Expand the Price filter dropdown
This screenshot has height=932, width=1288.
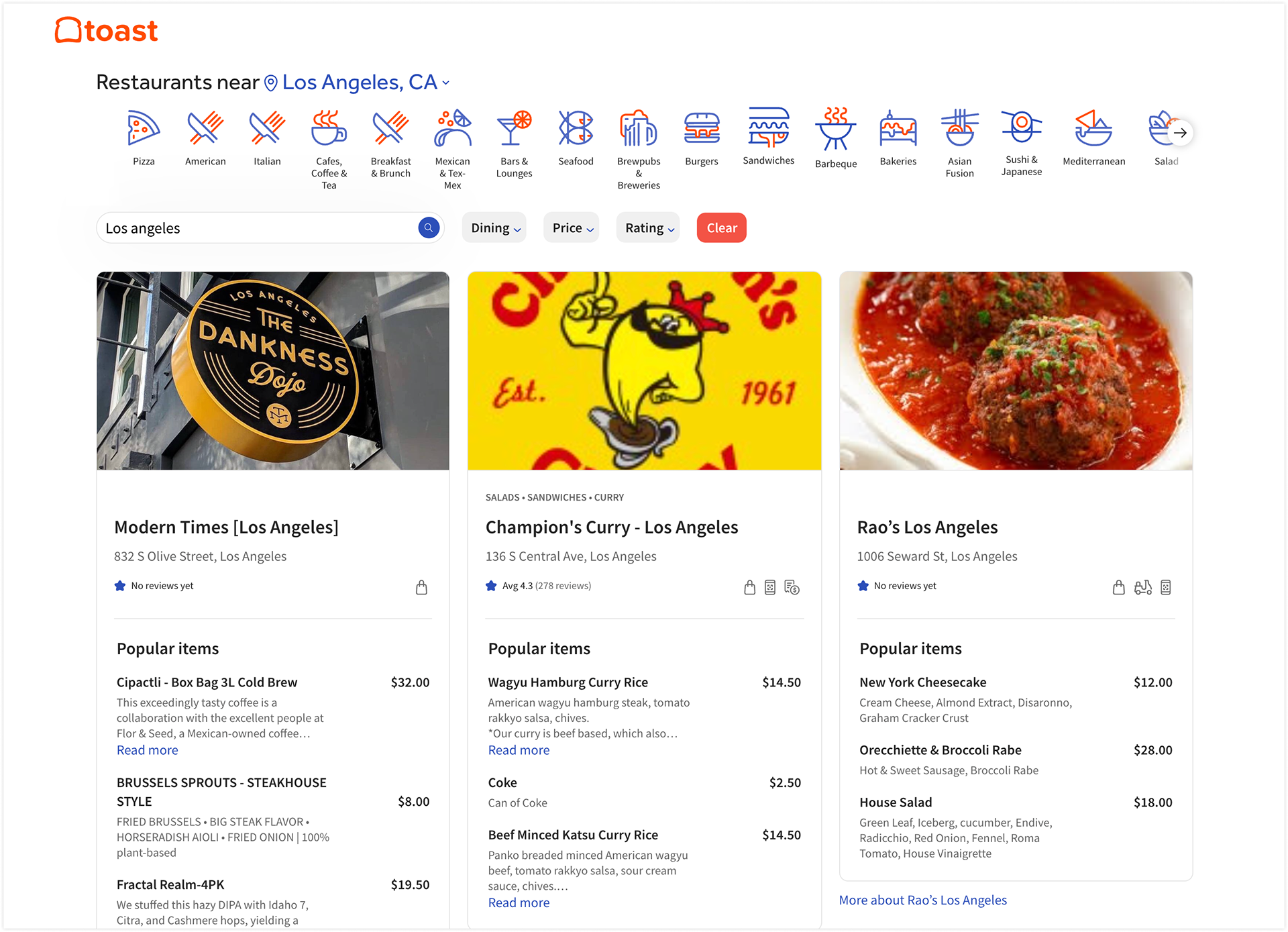pos(572,228)
